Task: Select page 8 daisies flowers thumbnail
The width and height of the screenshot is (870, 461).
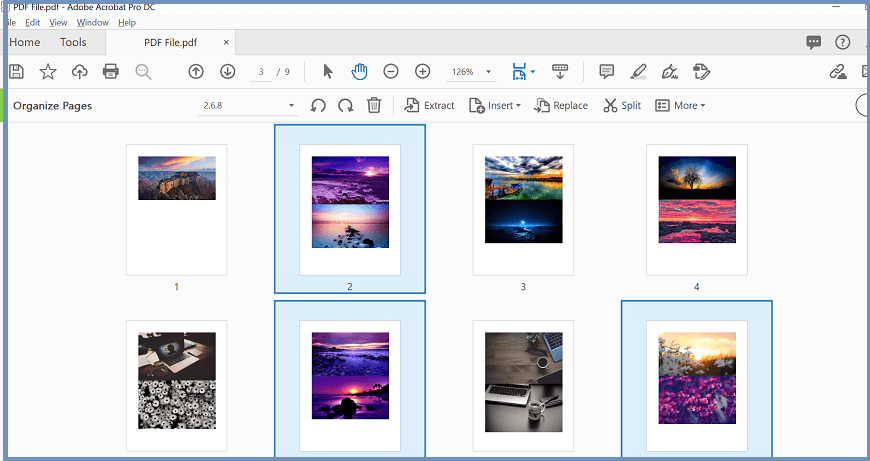Action: click(x=697, y=386)
